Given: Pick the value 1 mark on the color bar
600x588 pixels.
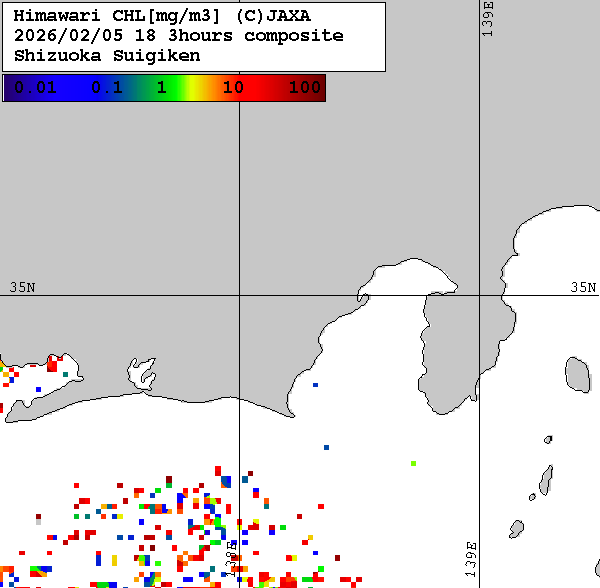Looking at the screenshot, I should coord(161,88).
